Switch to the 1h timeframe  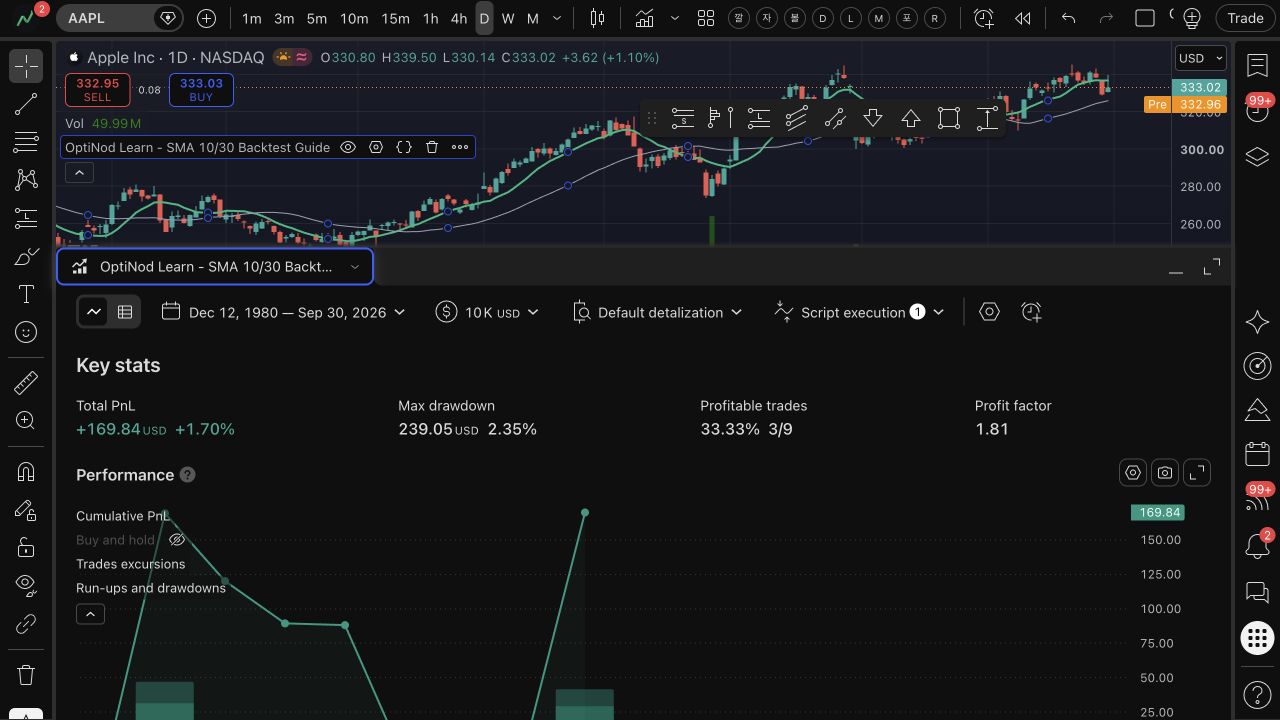430,18
